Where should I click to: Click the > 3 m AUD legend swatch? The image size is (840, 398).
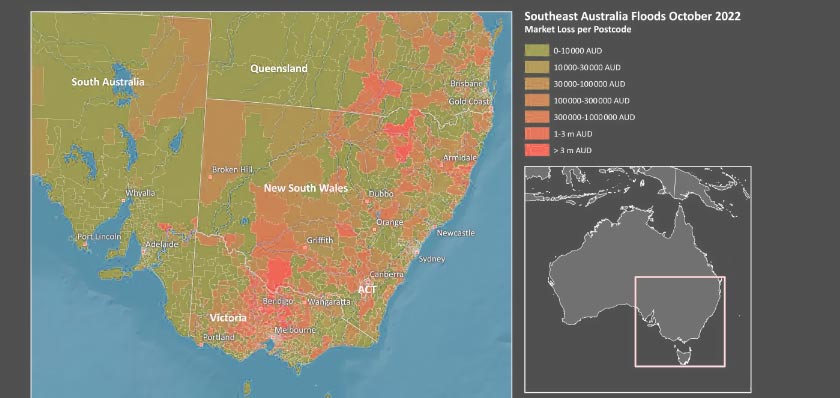click(537, 151)
